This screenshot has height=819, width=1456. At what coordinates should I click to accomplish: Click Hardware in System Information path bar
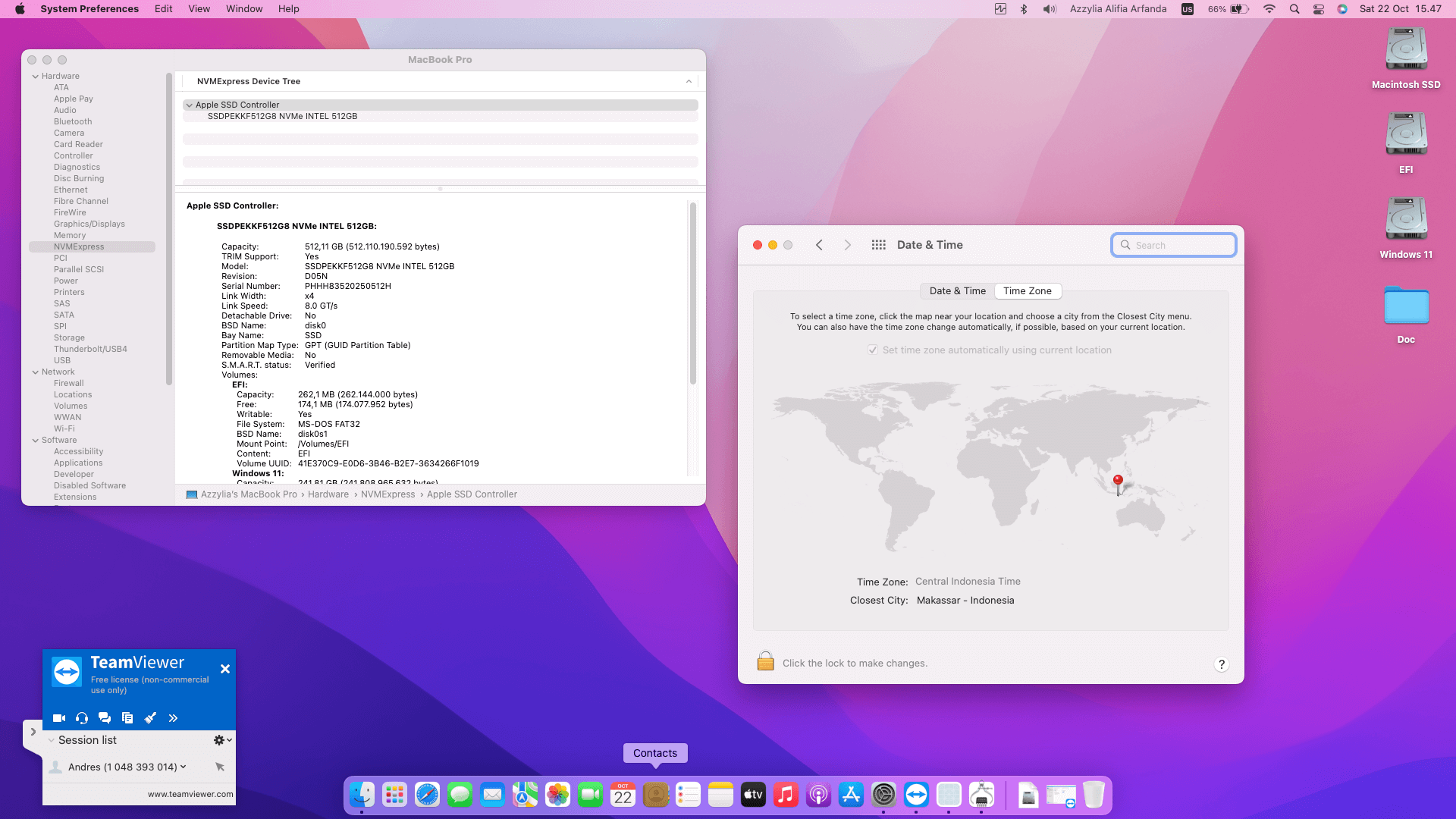click(x=328, y=494)
